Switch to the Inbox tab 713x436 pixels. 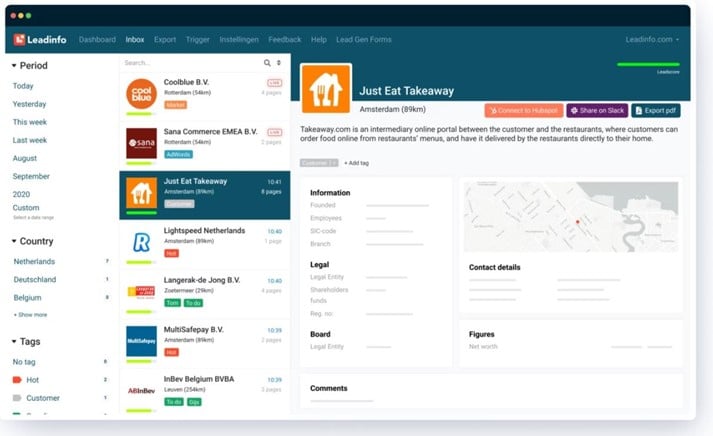pos(135,40)
